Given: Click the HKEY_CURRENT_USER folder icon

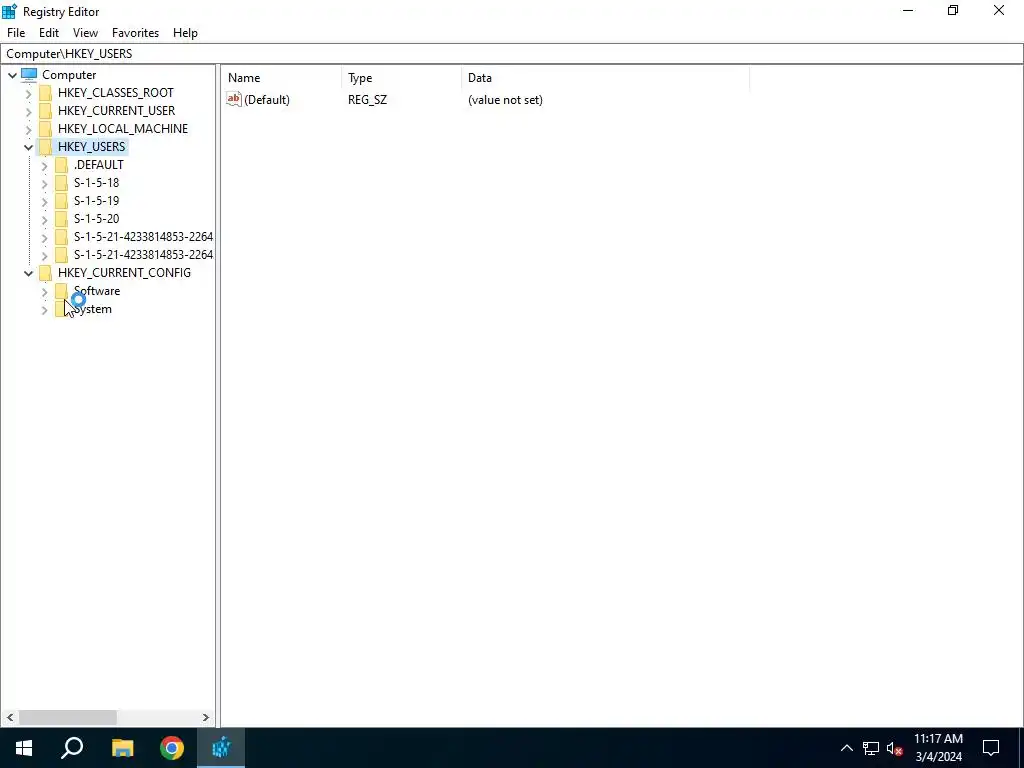Looking at the screenshot, I should (45, 110).
